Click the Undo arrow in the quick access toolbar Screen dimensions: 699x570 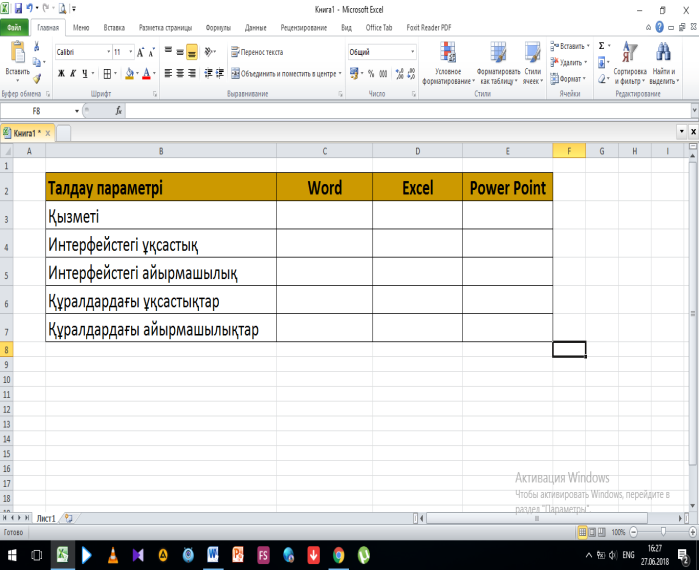(30, 8)
